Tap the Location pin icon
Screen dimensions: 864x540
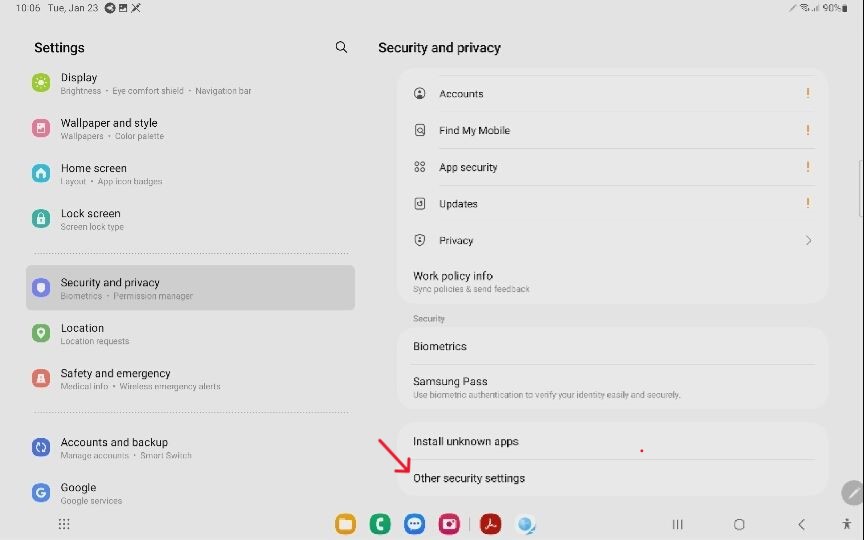(x=41, y=333)
